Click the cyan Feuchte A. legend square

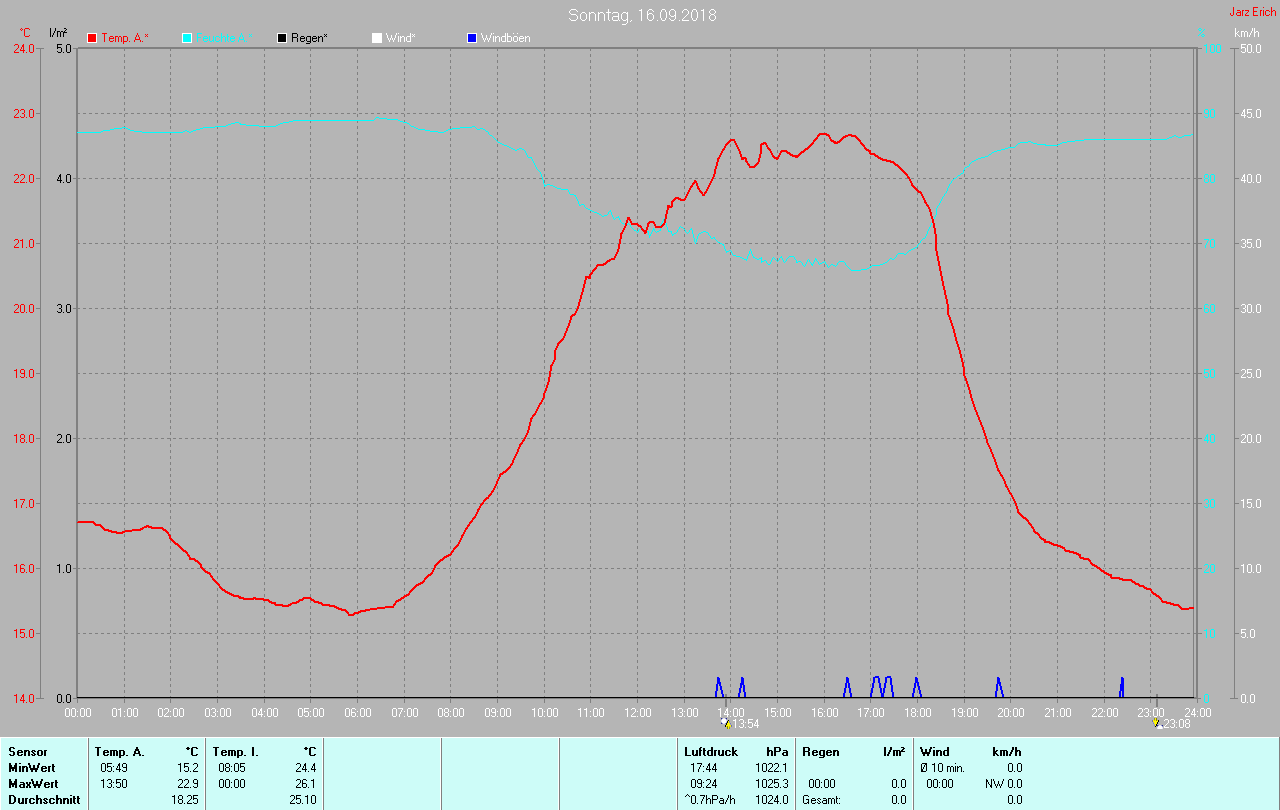(187, 38)
